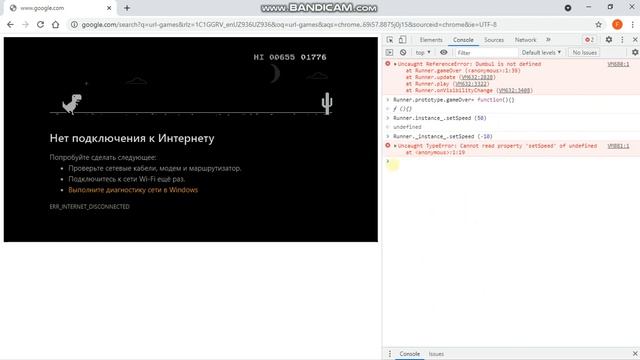Click the cactus obstacle in the game

pyautogui.click(x=327, y=103)
